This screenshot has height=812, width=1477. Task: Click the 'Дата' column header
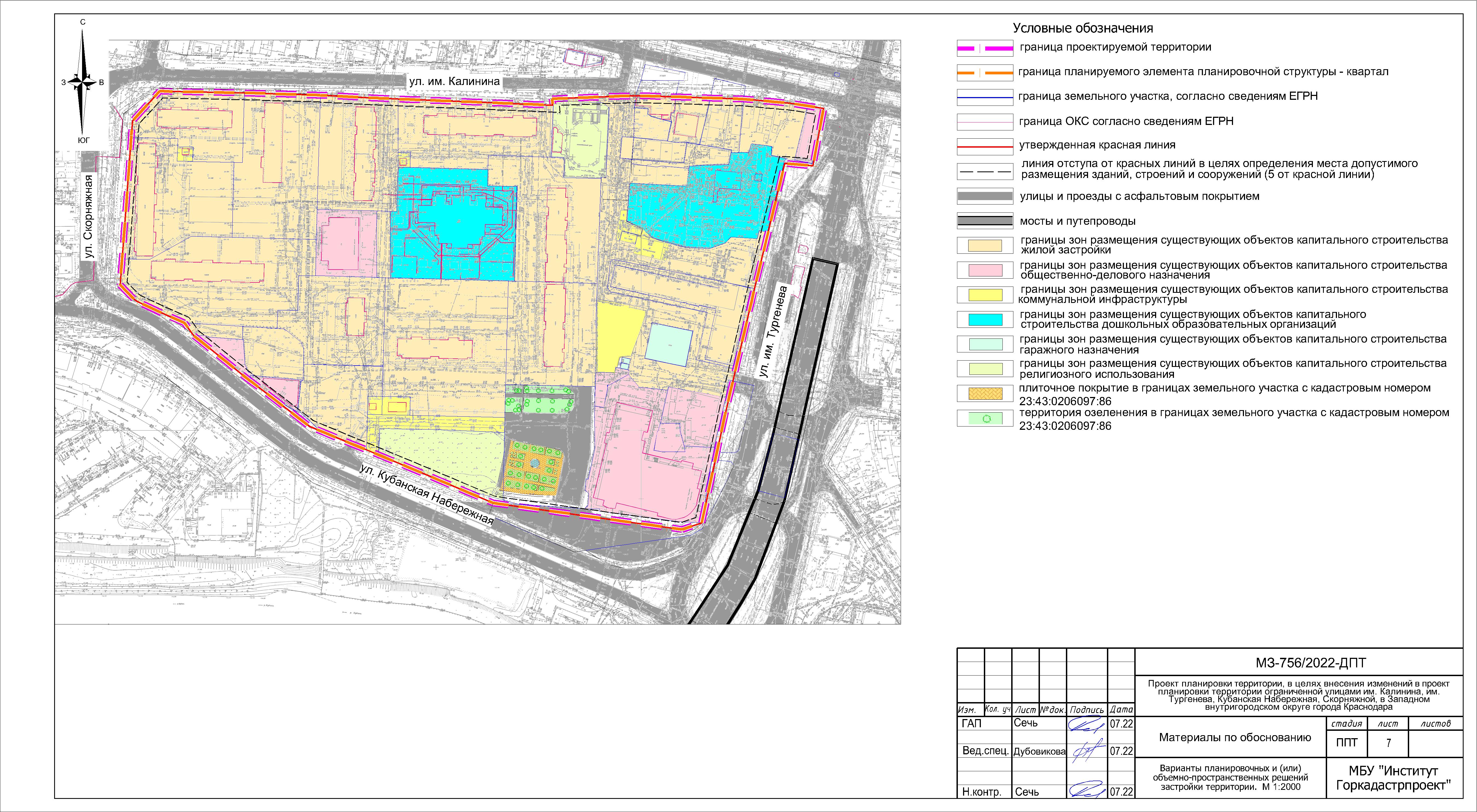click(x=1121, y=709)
